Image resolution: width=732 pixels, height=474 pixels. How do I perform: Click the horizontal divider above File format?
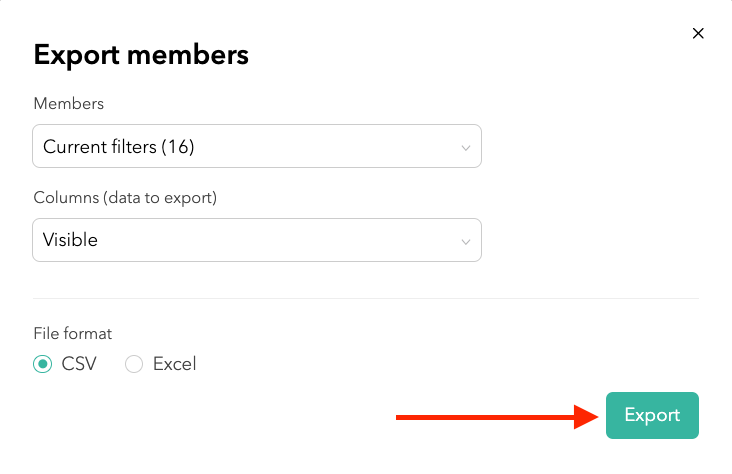pos(366,298)
